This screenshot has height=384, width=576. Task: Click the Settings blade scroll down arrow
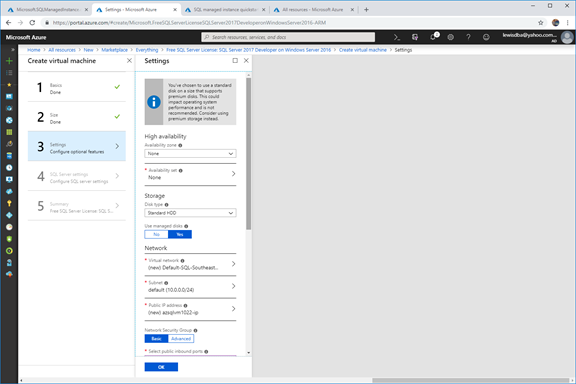pyautogui.click(x=249, y=353)
